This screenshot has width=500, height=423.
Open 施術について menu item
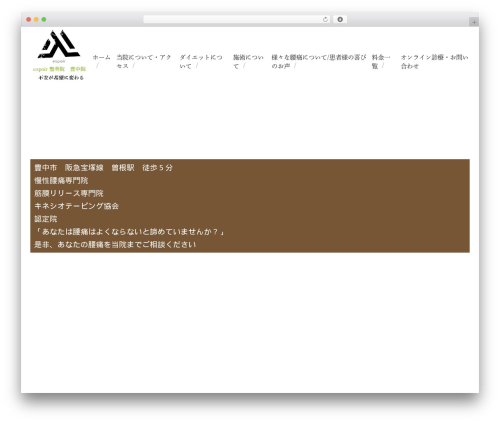[248, 62]
